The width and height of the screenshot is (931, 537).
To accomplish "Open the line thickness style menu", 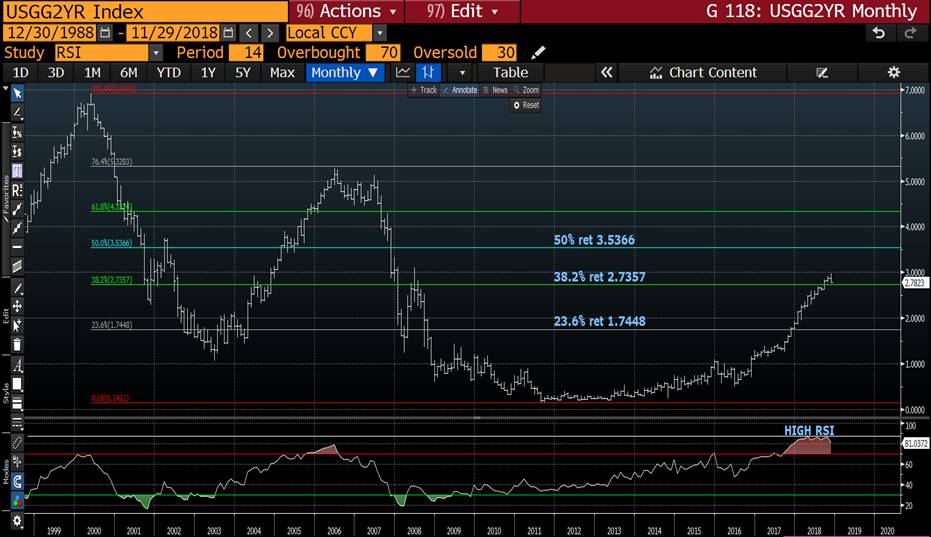I will tap(17, 403).
